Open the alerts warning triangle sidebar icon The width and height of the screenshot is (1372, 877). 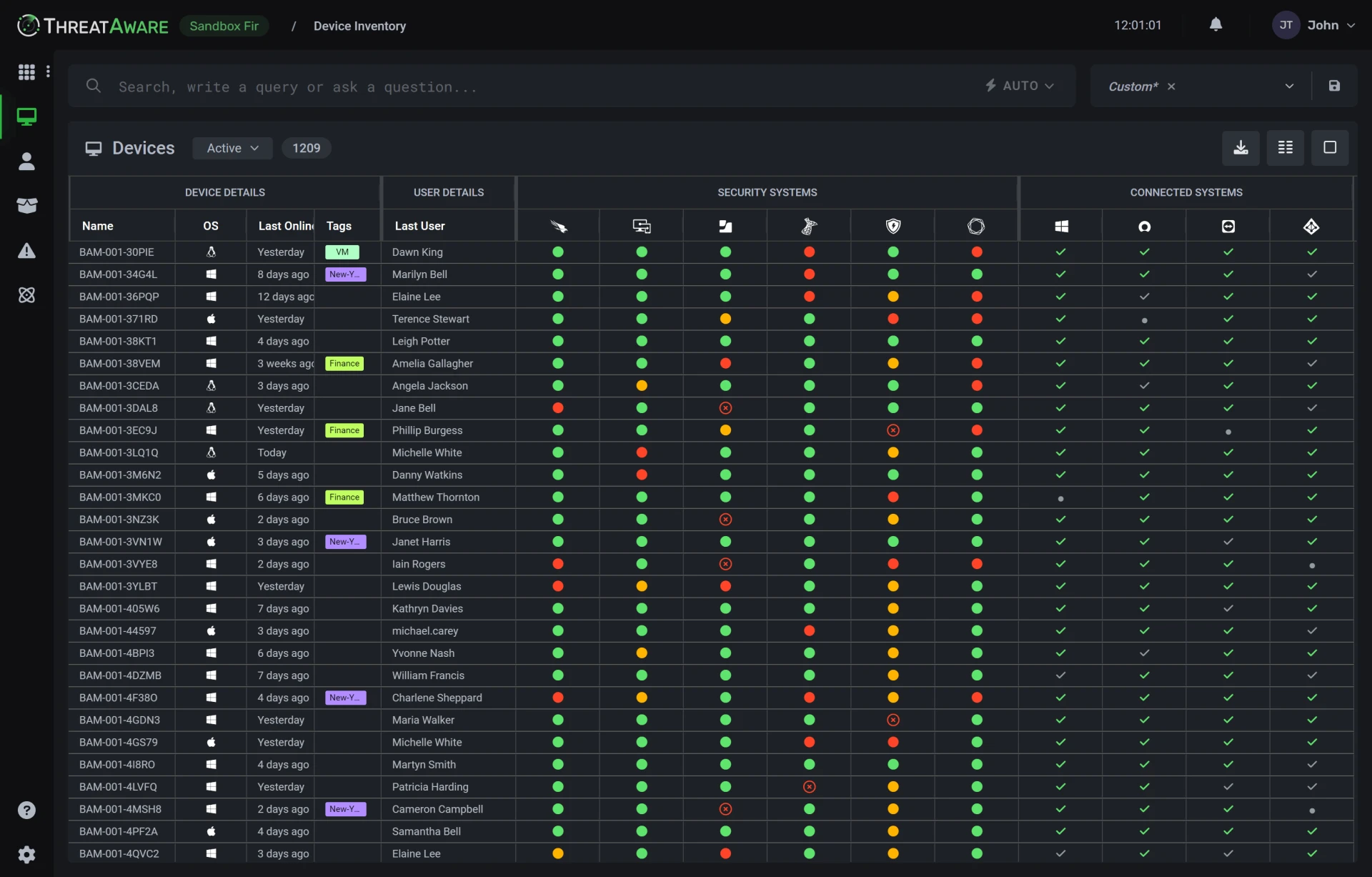(26, 251)
